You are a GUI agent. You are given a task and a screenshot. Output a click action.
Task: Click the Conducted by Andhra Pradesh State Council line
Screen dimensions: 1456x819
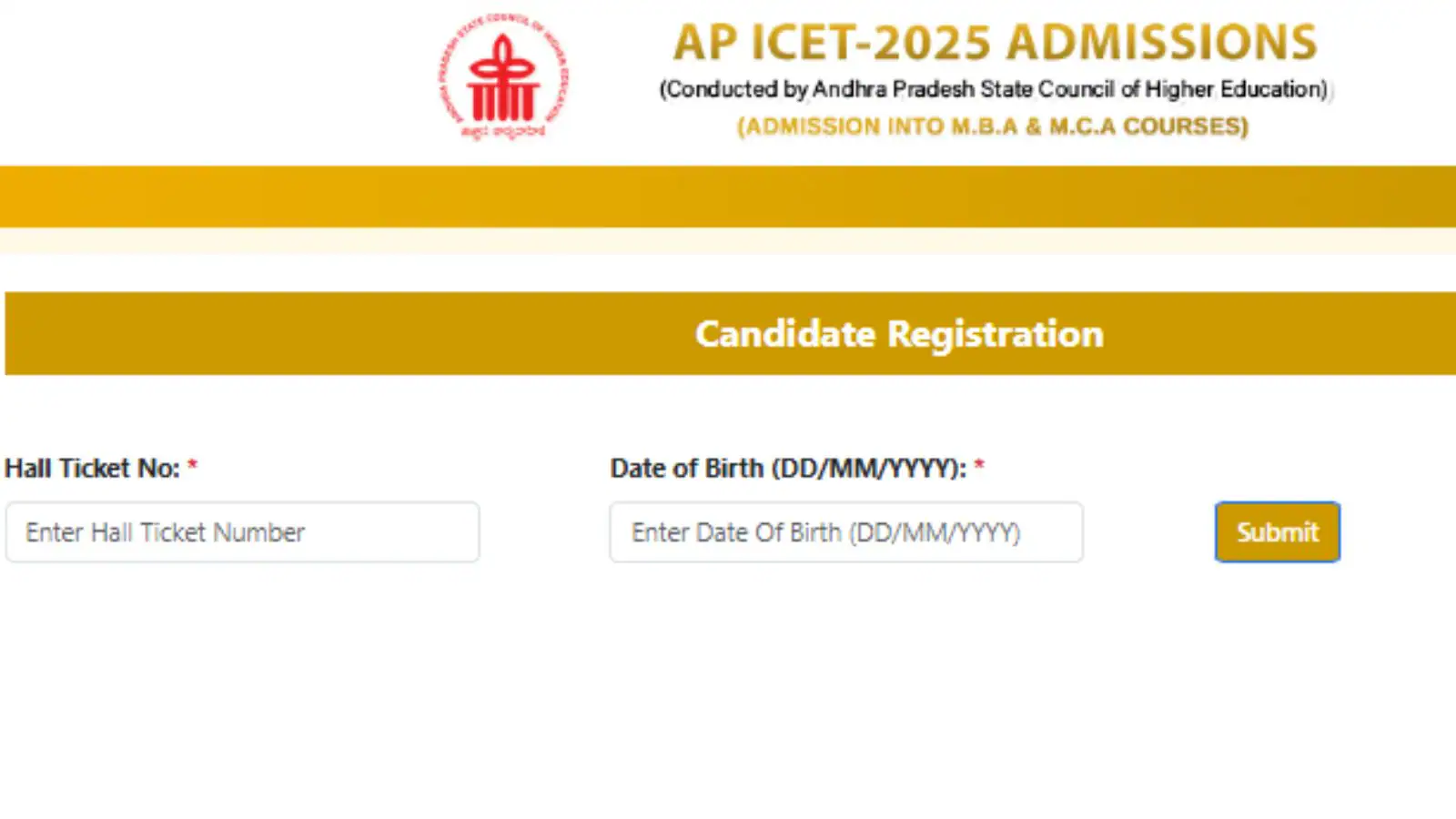pyautogui.click(x=995, y=89)
